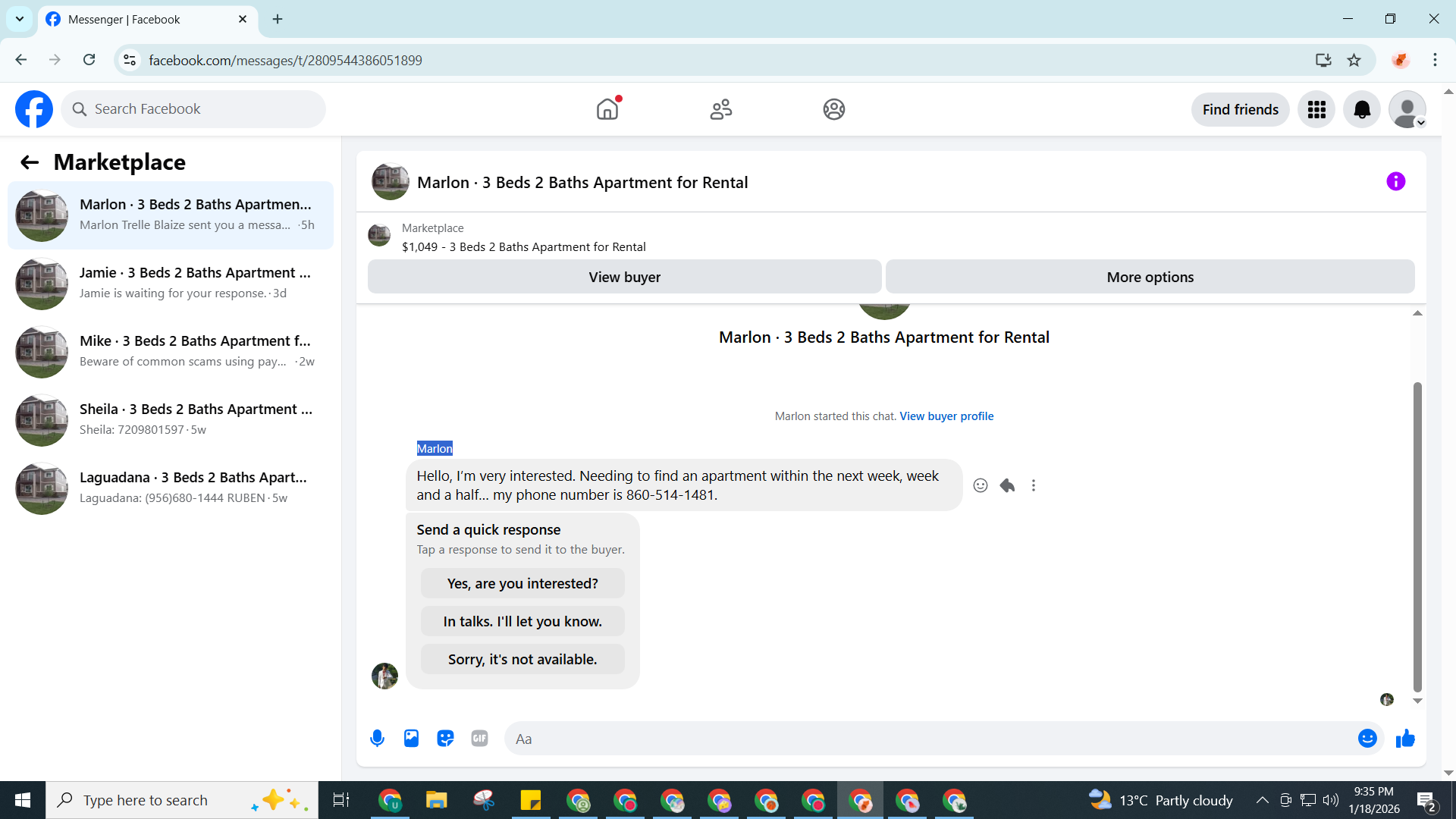This screenshot has width=1456, height=819.
Task: Send a thumbs up like
Action: pos(1405,739)
